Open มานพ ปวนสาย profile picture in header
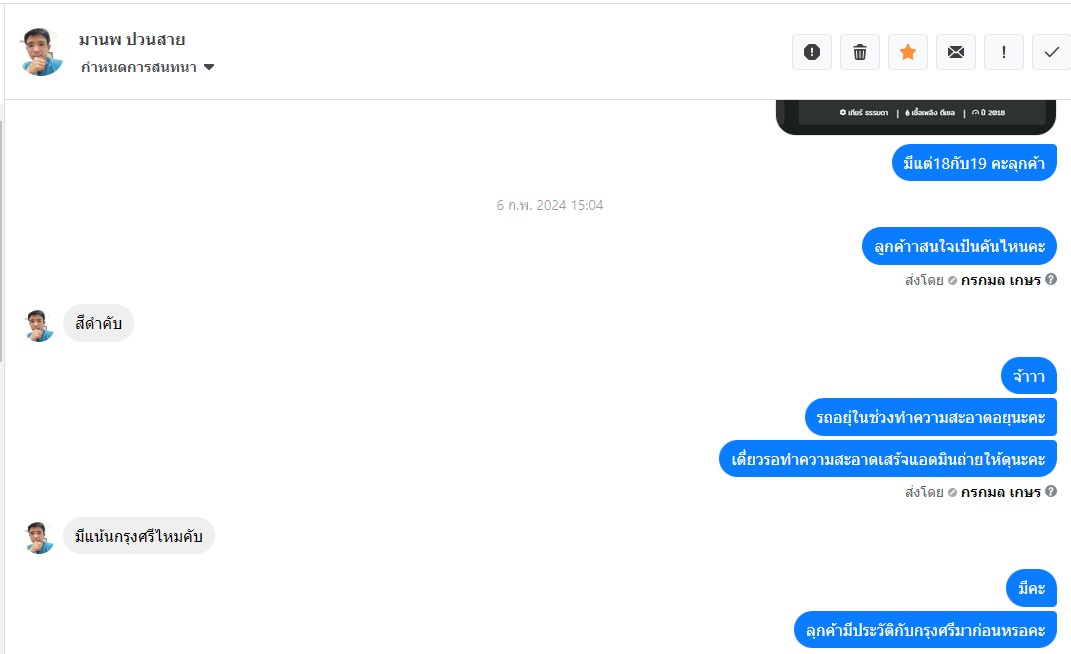 [x=42, y=52]
